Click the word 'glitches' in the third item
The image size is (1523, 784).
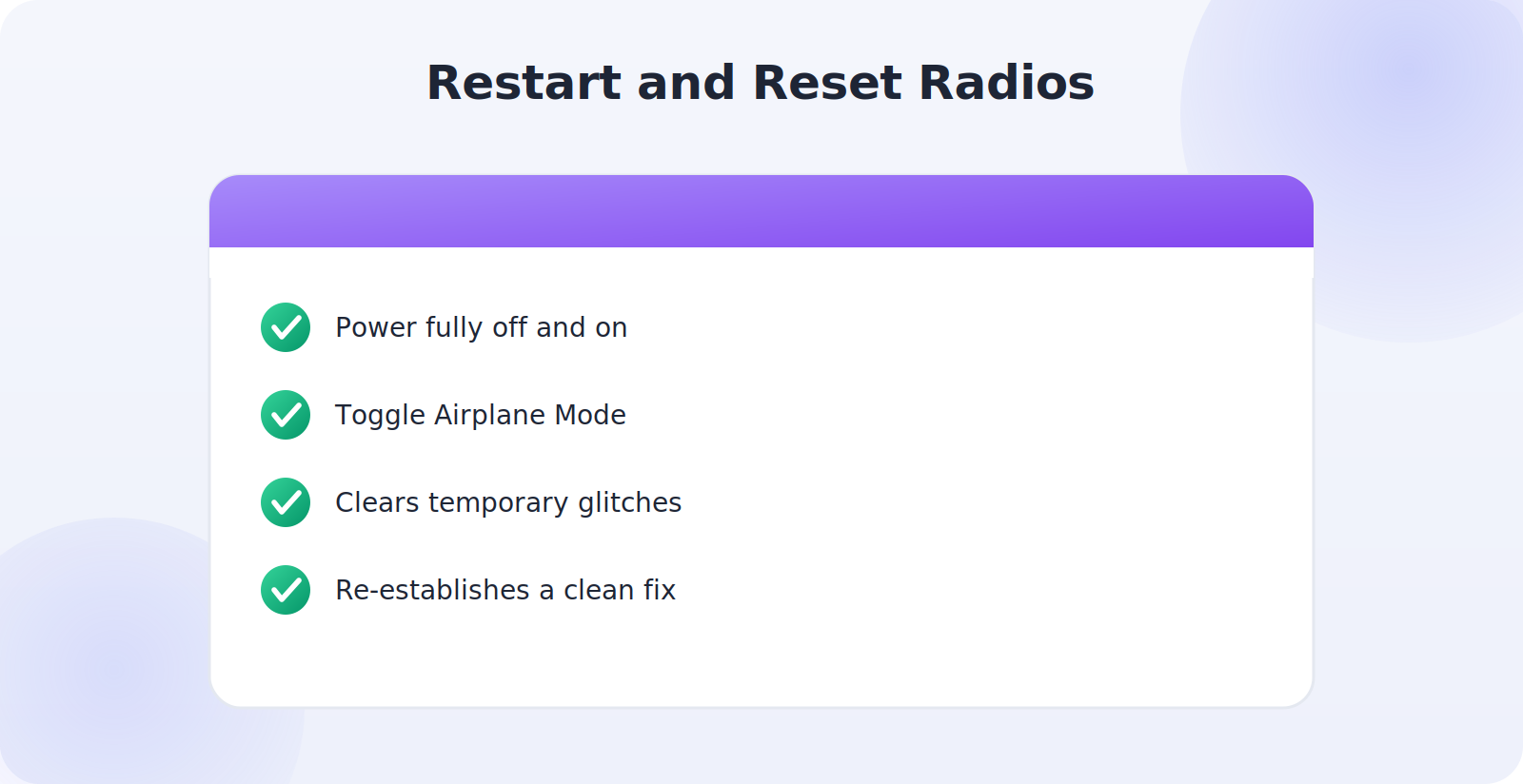coord(629,502)
